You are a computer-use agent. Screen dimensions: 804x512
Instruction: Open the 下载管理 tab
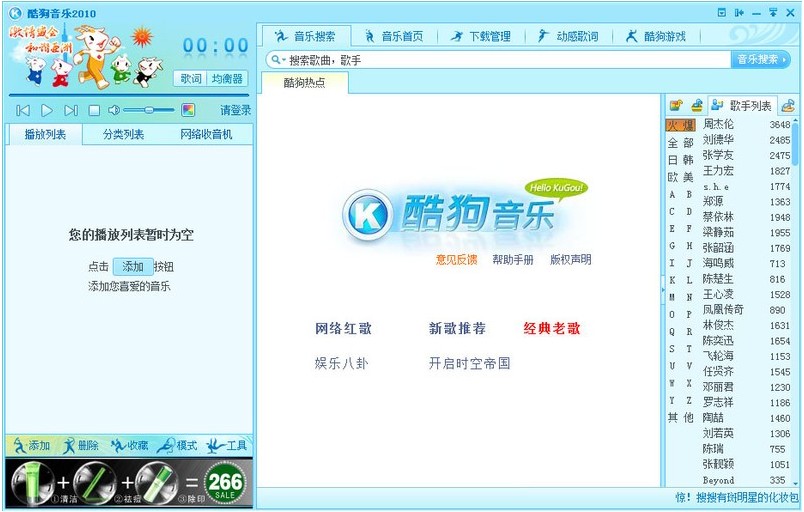(x=481, y=36)
